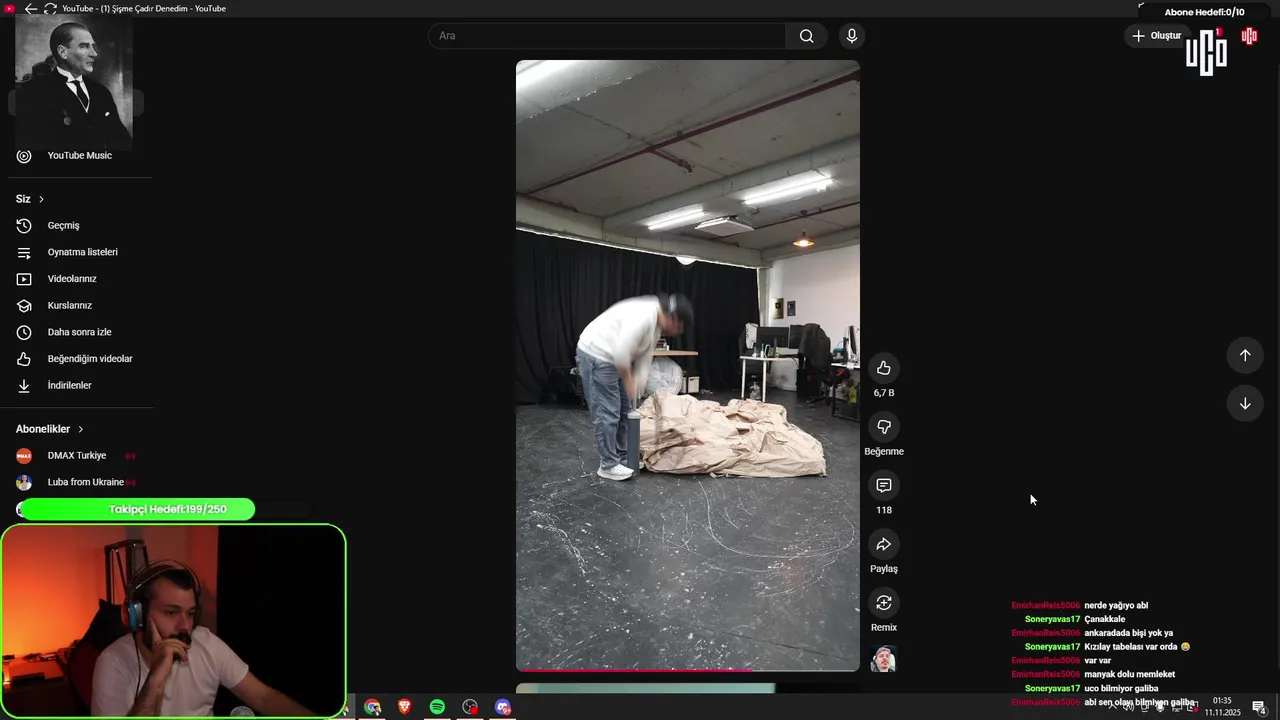Click the İndirilenler download icon

coord(24,386)
